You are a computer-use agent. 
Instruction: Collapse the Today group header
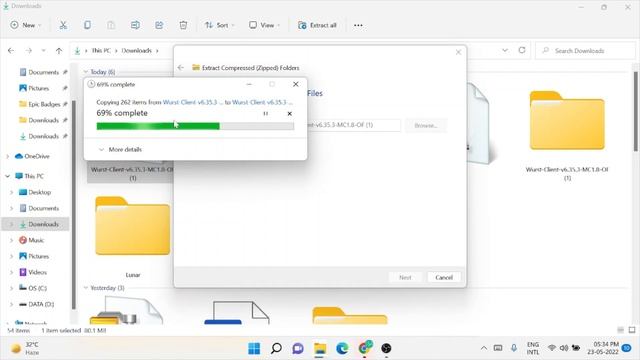(x=86, y=72)
